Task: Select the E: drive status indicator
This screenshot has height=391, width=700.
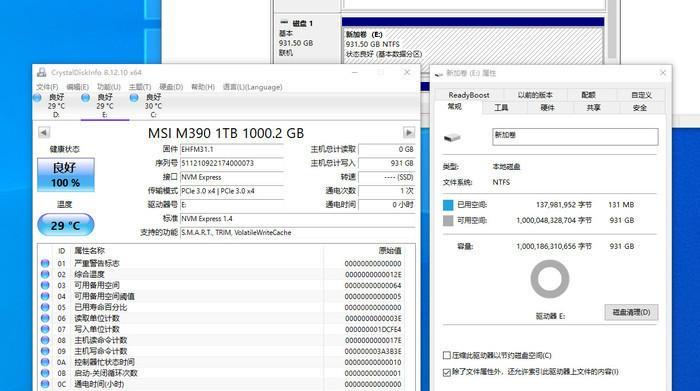Action: (x=105, y=105)
